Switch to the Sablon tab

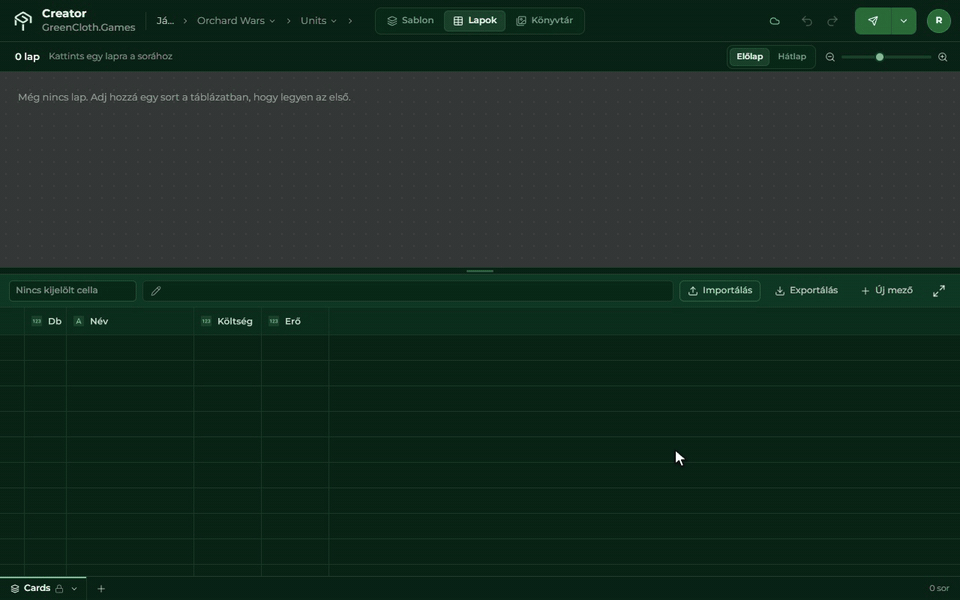(410, 21)
